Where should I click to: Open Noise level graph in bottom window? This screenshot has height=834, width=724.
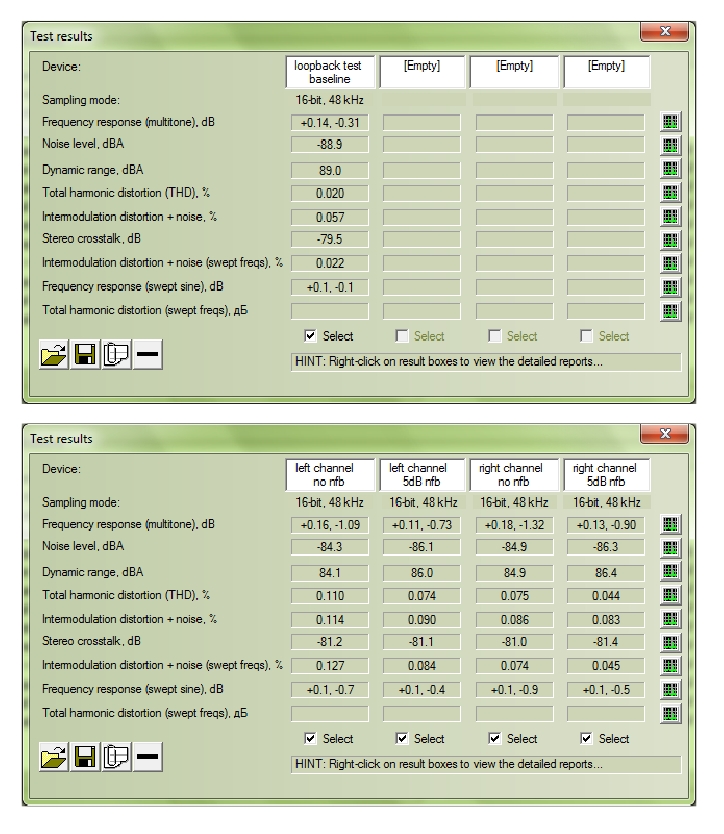(x=670, y=547)
